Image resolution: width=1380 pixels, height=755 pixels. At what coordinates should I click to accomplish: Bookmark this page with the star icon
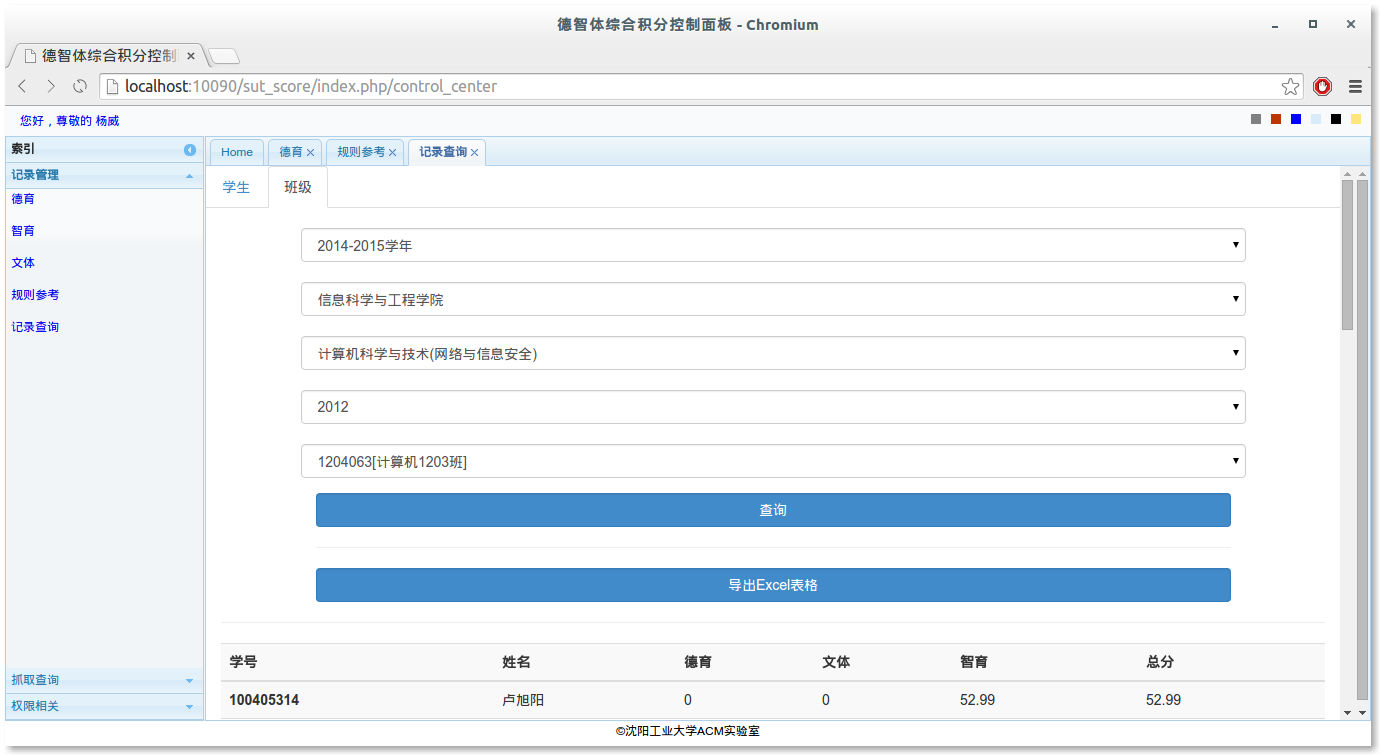coord(1290,87)
